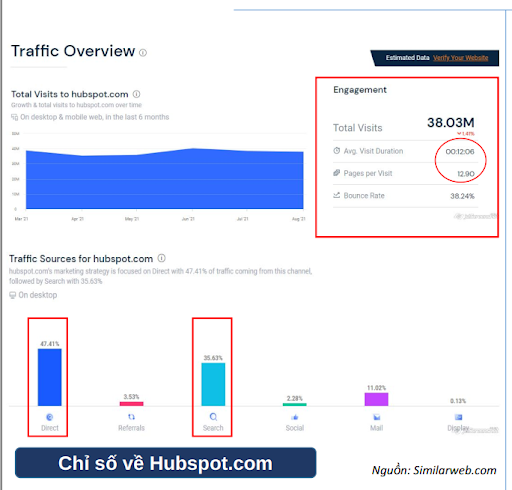Click the pink Referrals 3.53% bar
This screenshot has height=490, width=512.
131,404
